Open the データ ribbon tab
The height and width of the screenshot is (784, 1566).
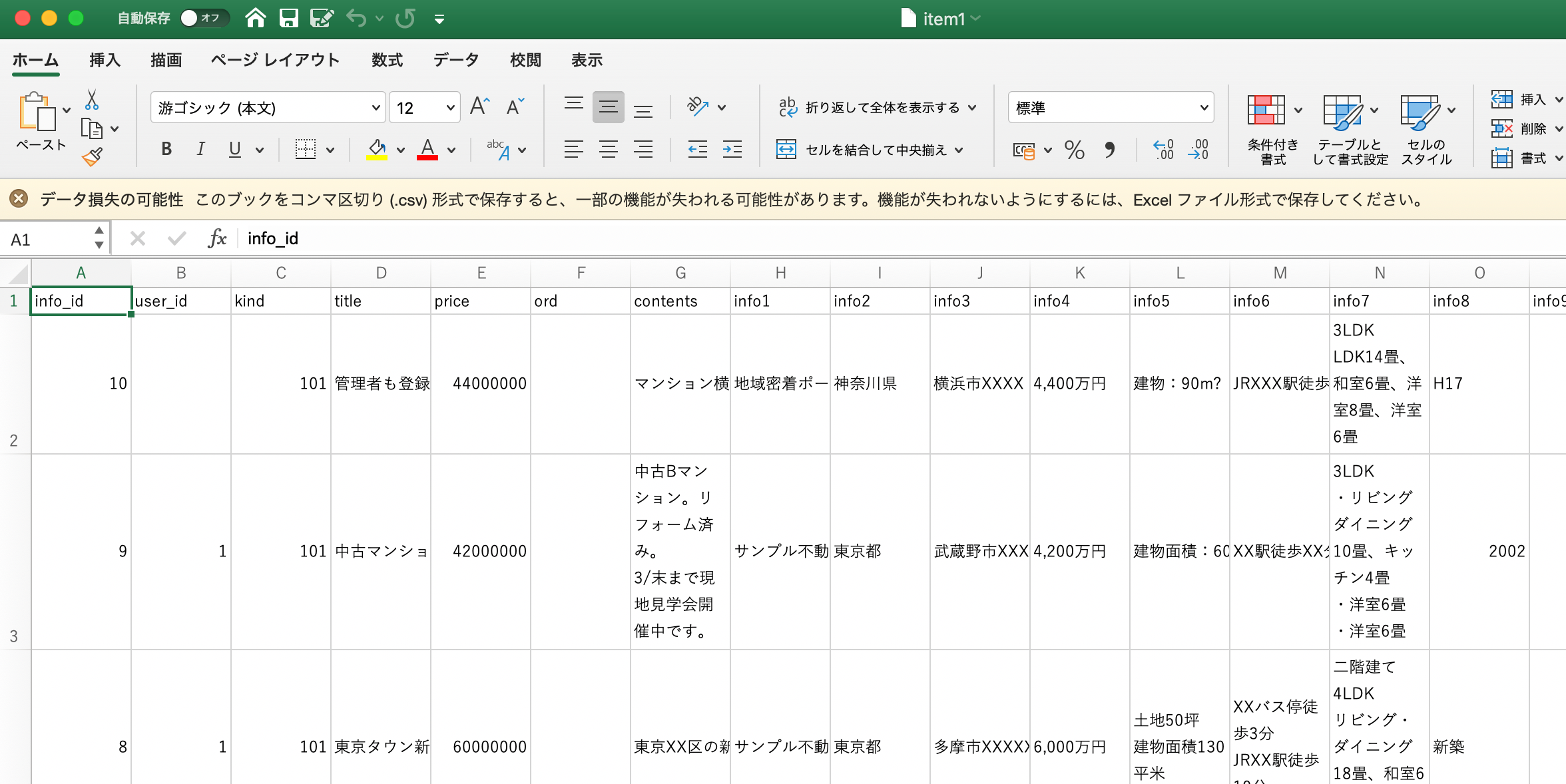(456, 60)
